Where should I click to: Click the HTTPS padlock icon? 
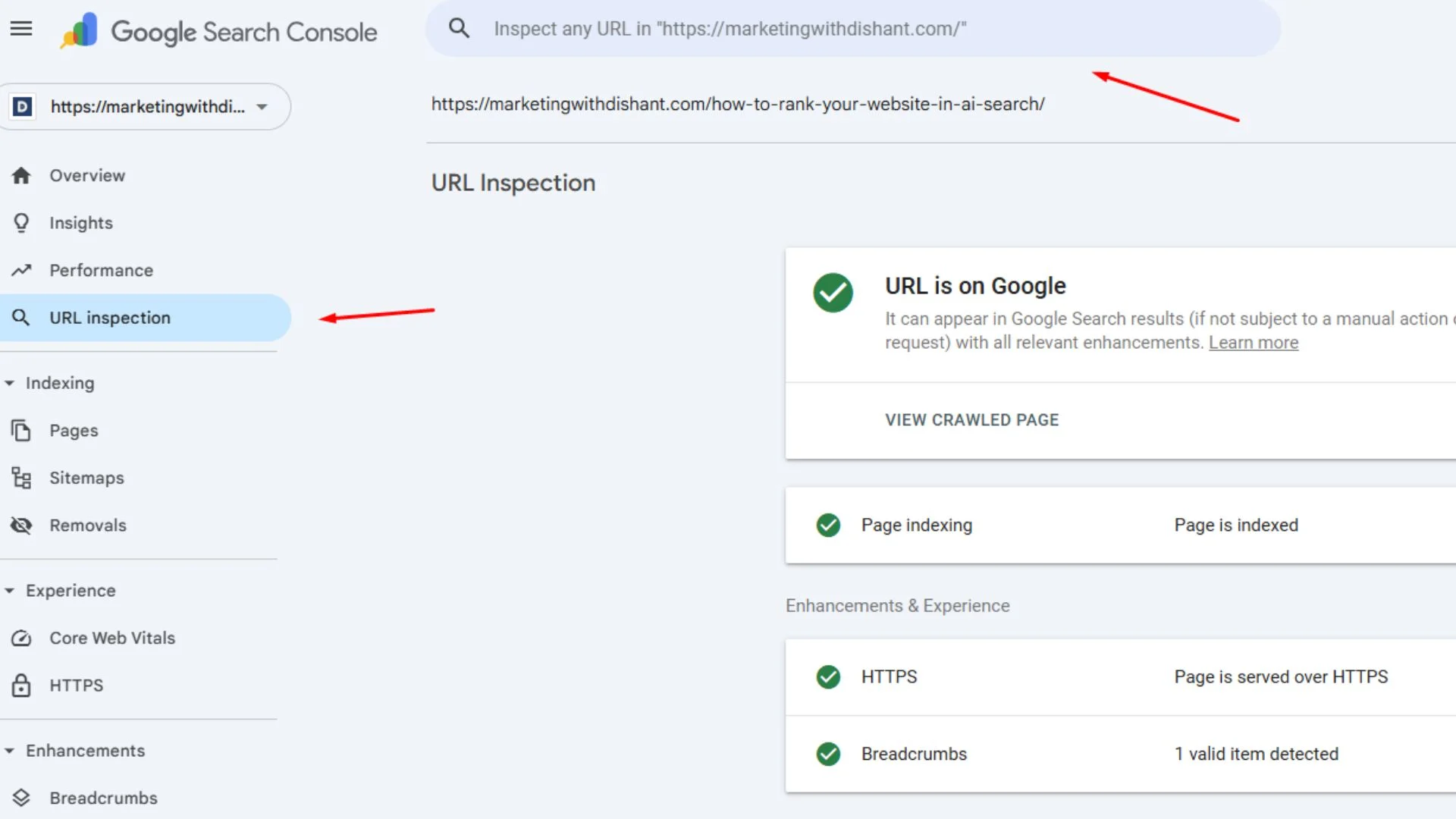tap(21, 685)
